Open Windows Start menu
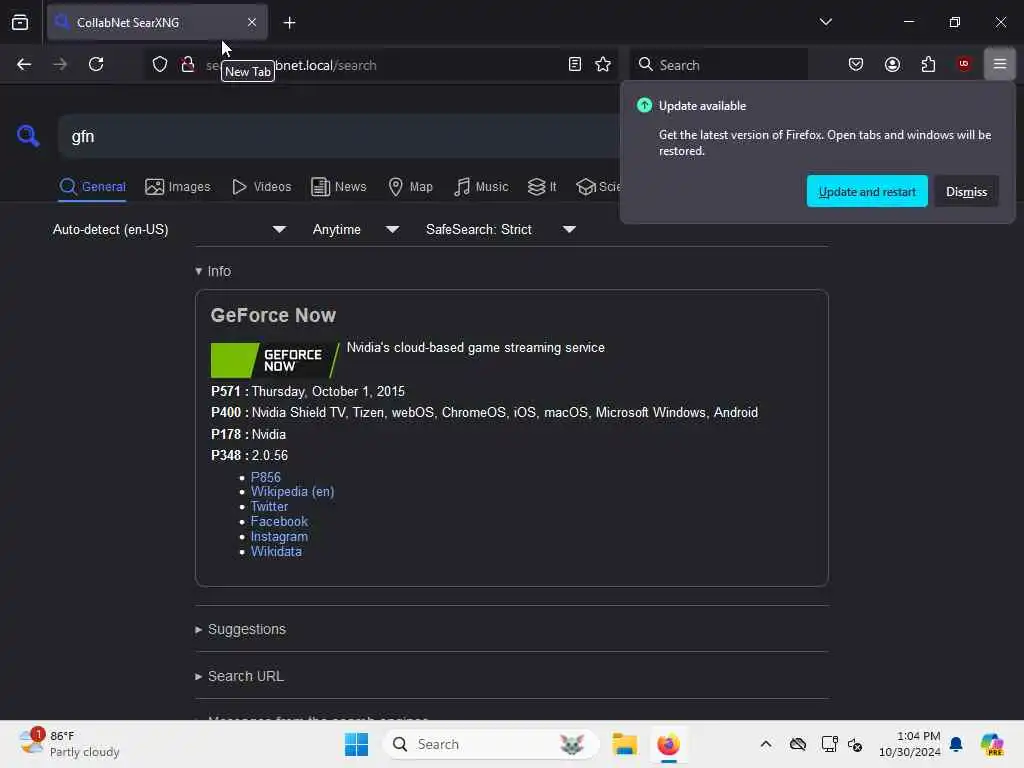1024x768 pixels. click(x=356, y=744)
